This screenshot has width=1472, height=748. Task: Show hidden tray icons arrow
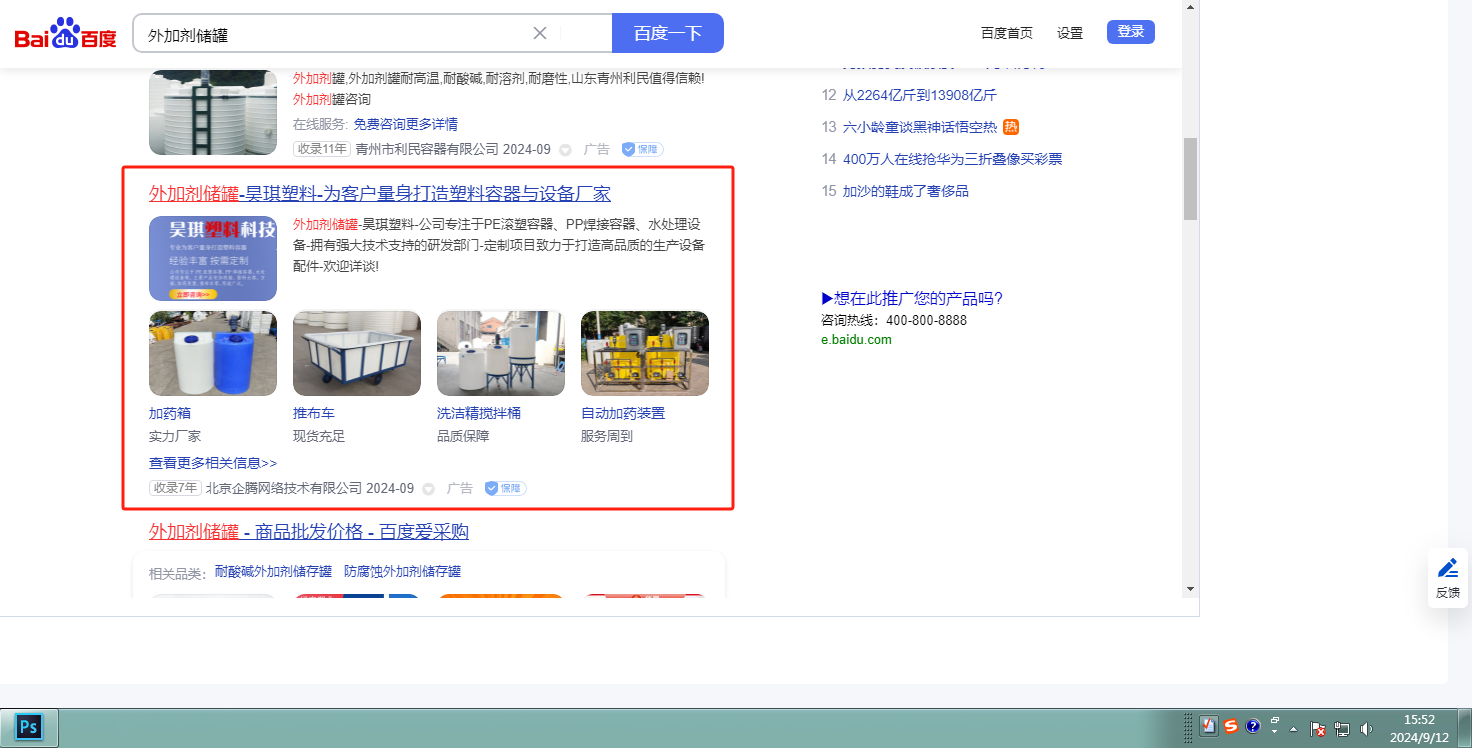[1294, 729]
